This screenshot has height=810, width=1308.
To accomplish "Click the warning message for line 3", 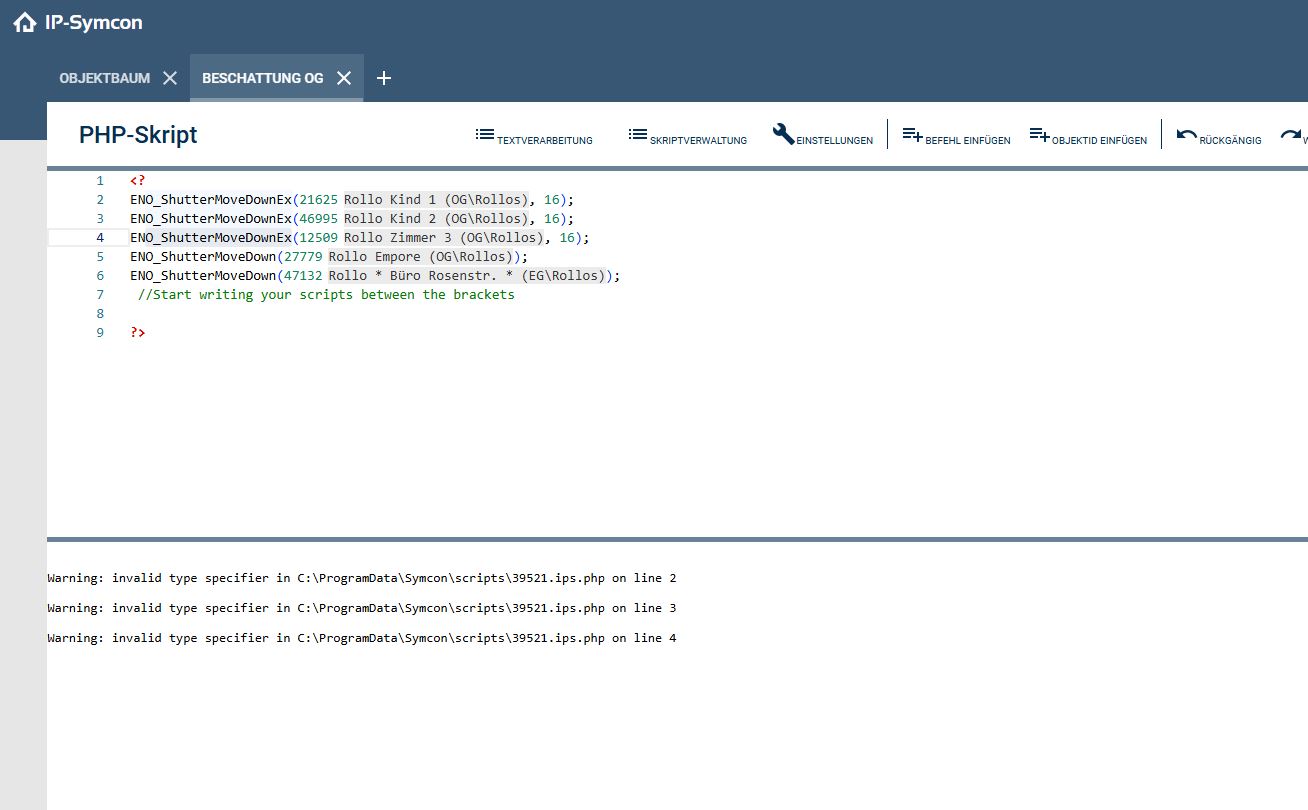I will coord(362,608).
